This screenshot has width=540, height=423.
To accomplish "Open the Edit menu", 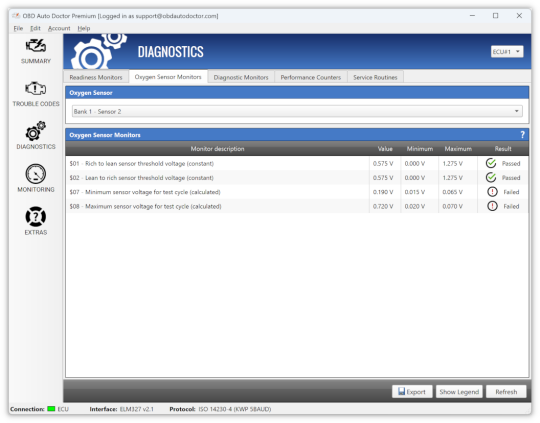I will tap(35, 28).
